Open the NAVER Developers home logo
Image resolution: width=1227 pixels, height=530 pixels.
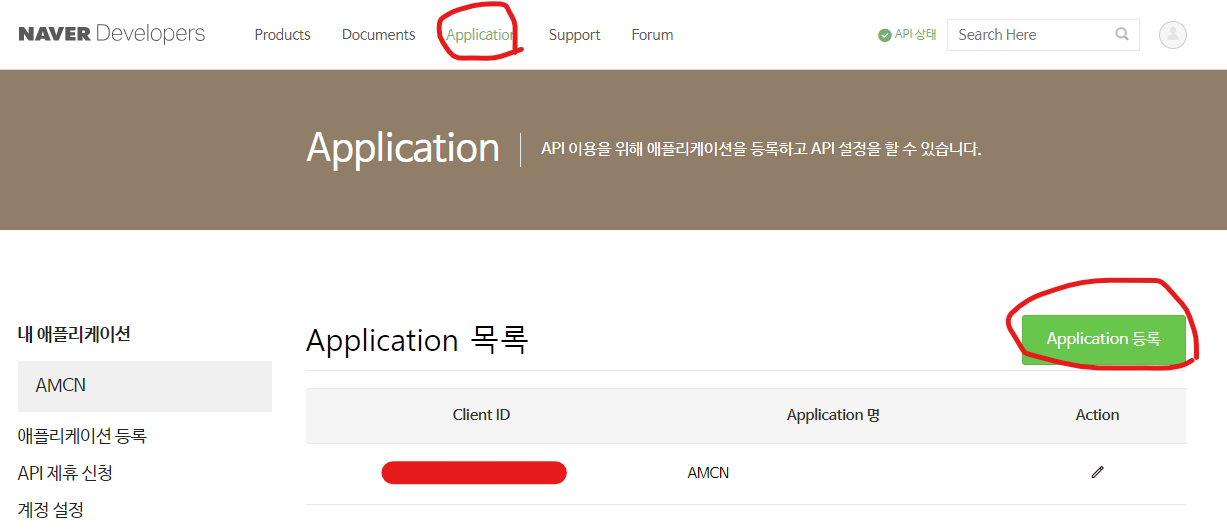(112, 34)
